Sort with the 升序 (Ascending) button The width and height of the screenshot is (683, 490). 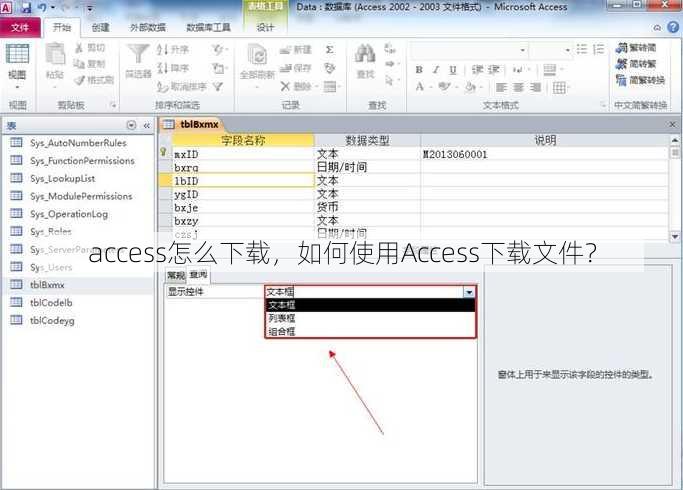(173, 50)
